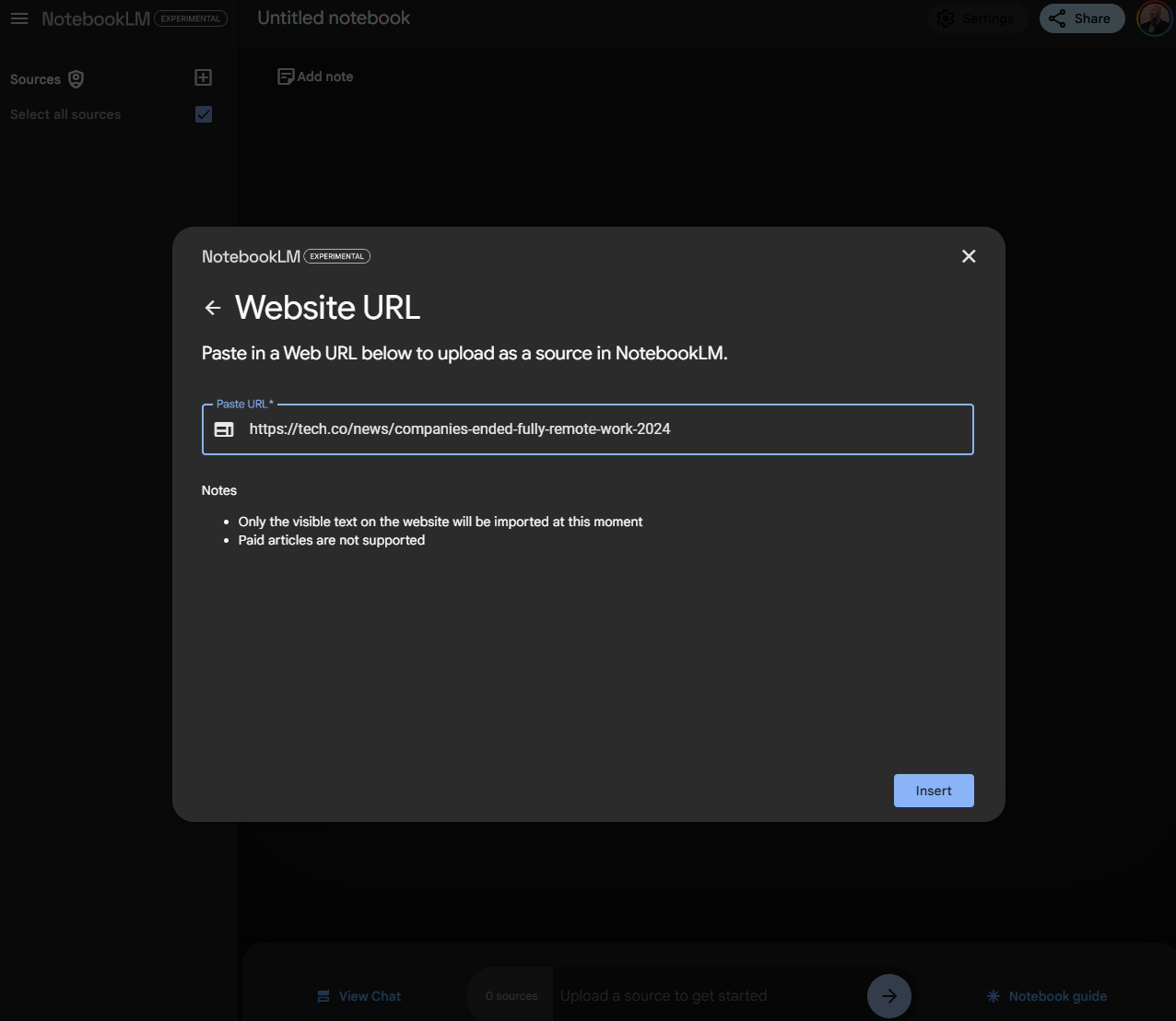Click the send arrow button
This screenshot has height=1021, width=1176.
[x=888, y=995]
